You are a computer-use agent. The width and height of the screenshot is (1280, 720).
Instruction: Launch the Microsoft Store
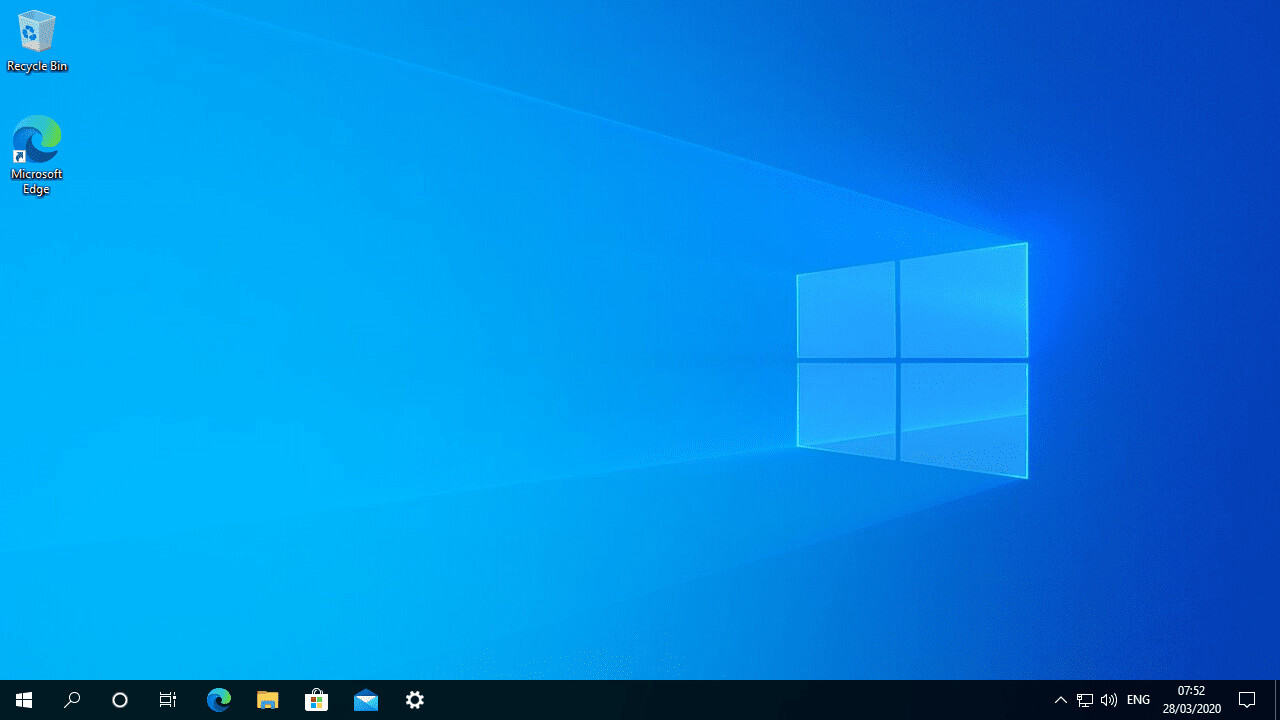click(x=316, y=699)
